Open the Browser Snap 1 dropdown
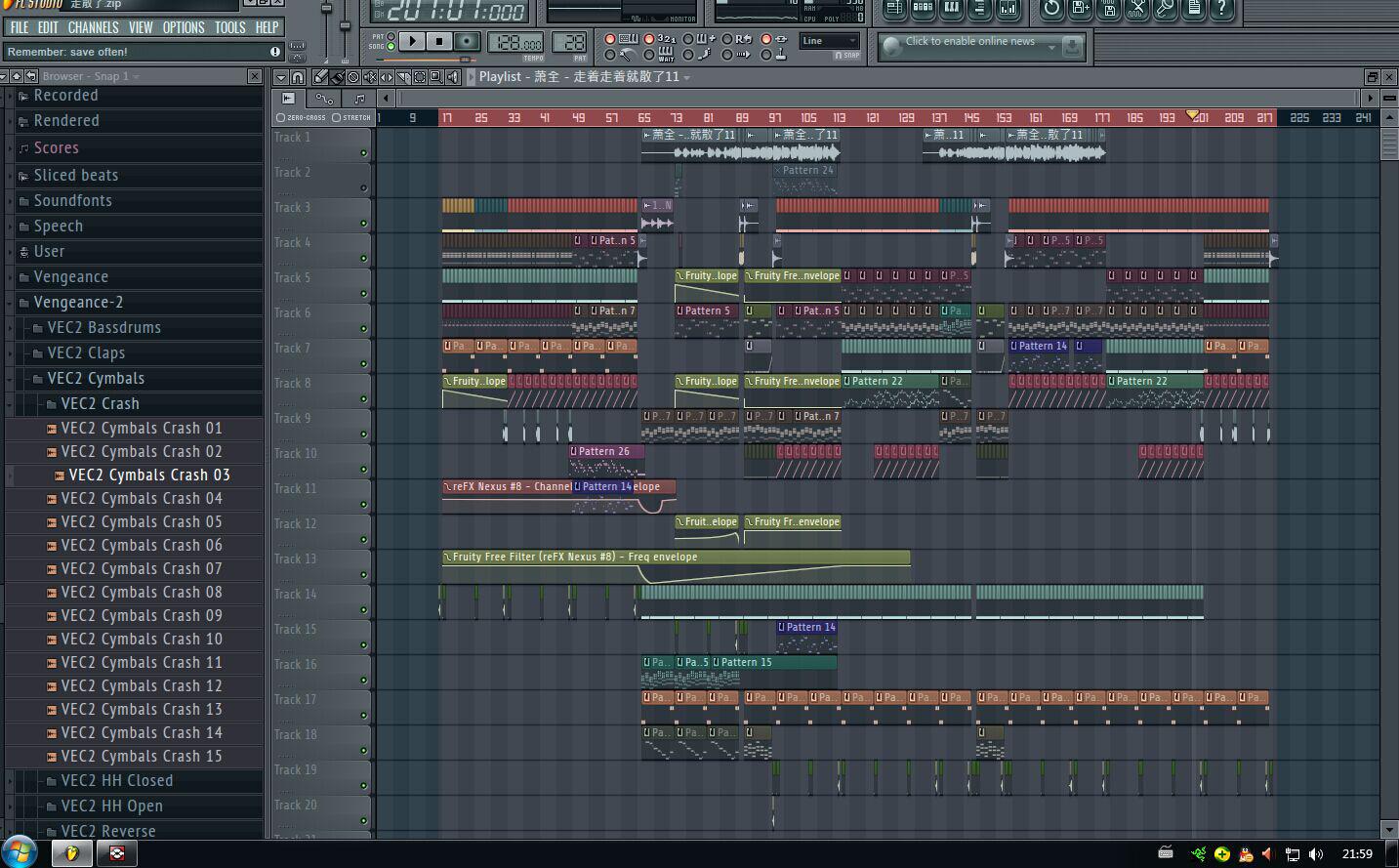Viewport: 1399px width, 868px height. 136,76
